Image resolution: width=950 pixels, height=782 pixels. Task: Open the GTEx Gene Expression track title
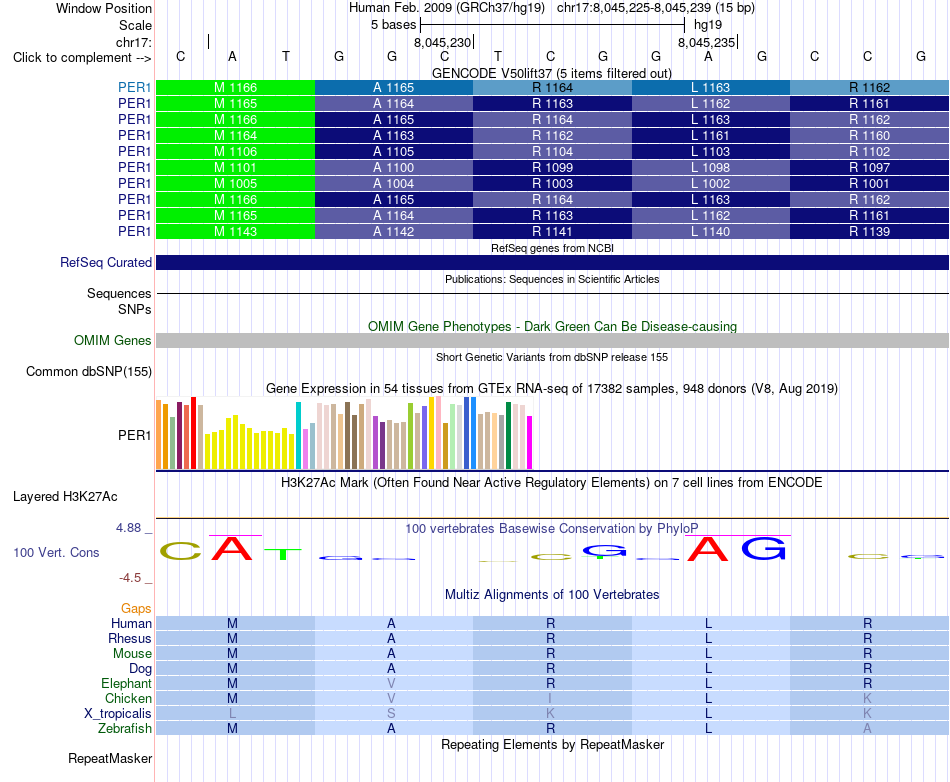[x=551, y=388]
